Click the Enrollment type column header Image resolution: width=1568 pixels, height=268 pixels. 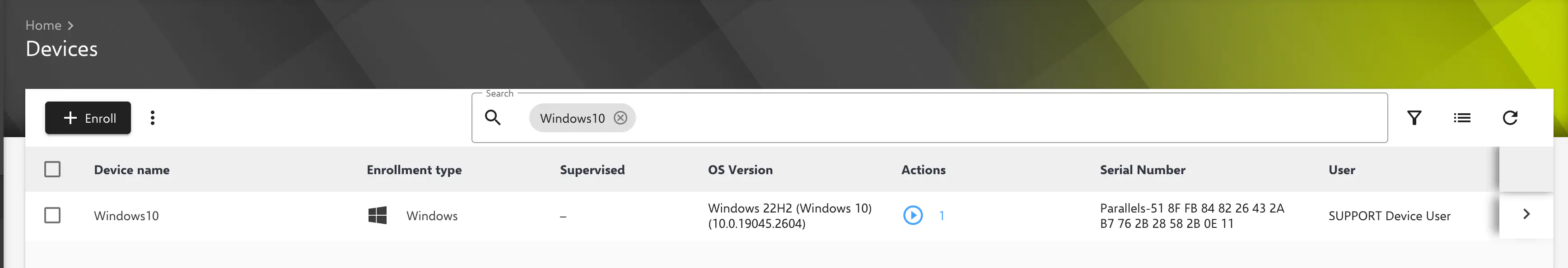(x=414, y=170)
